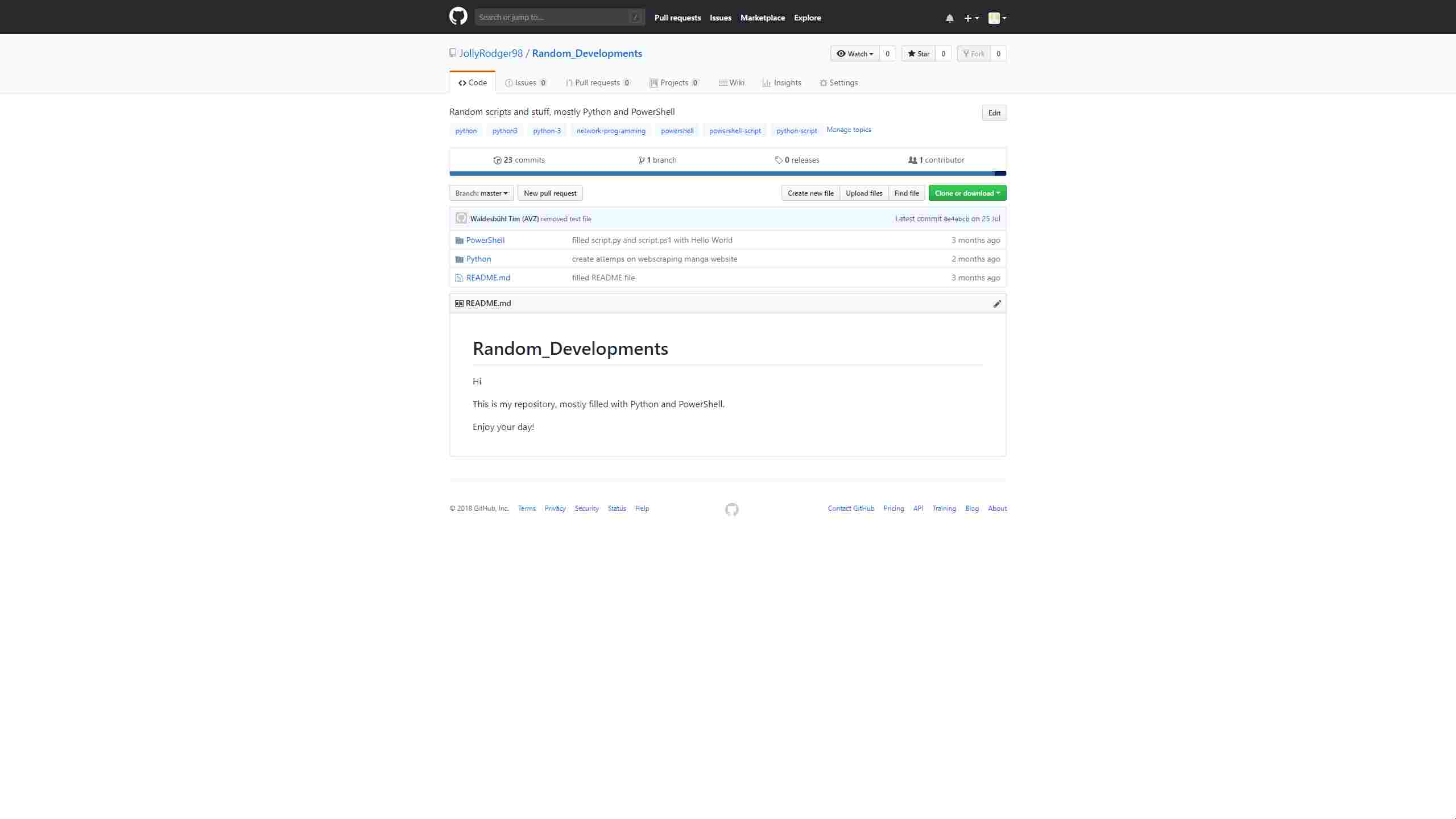Open the Random_Developments repository link
This screenshot has height=819, width=1456.
(587, 53)
